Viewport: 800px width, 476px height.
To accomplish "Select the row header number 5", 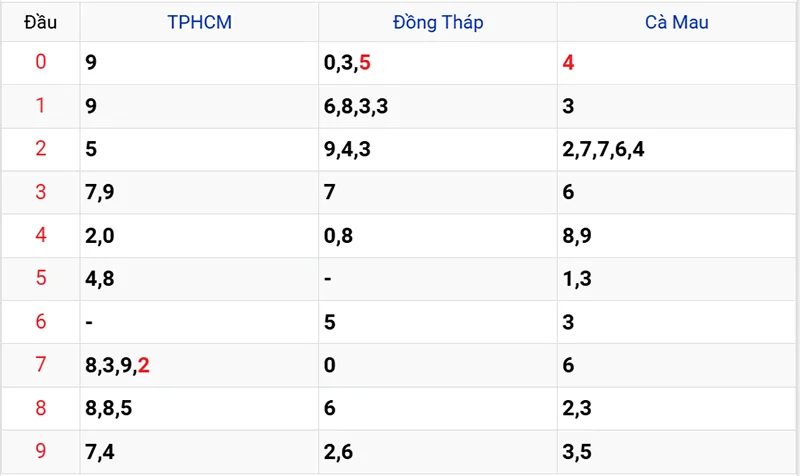I will (40, 279).
